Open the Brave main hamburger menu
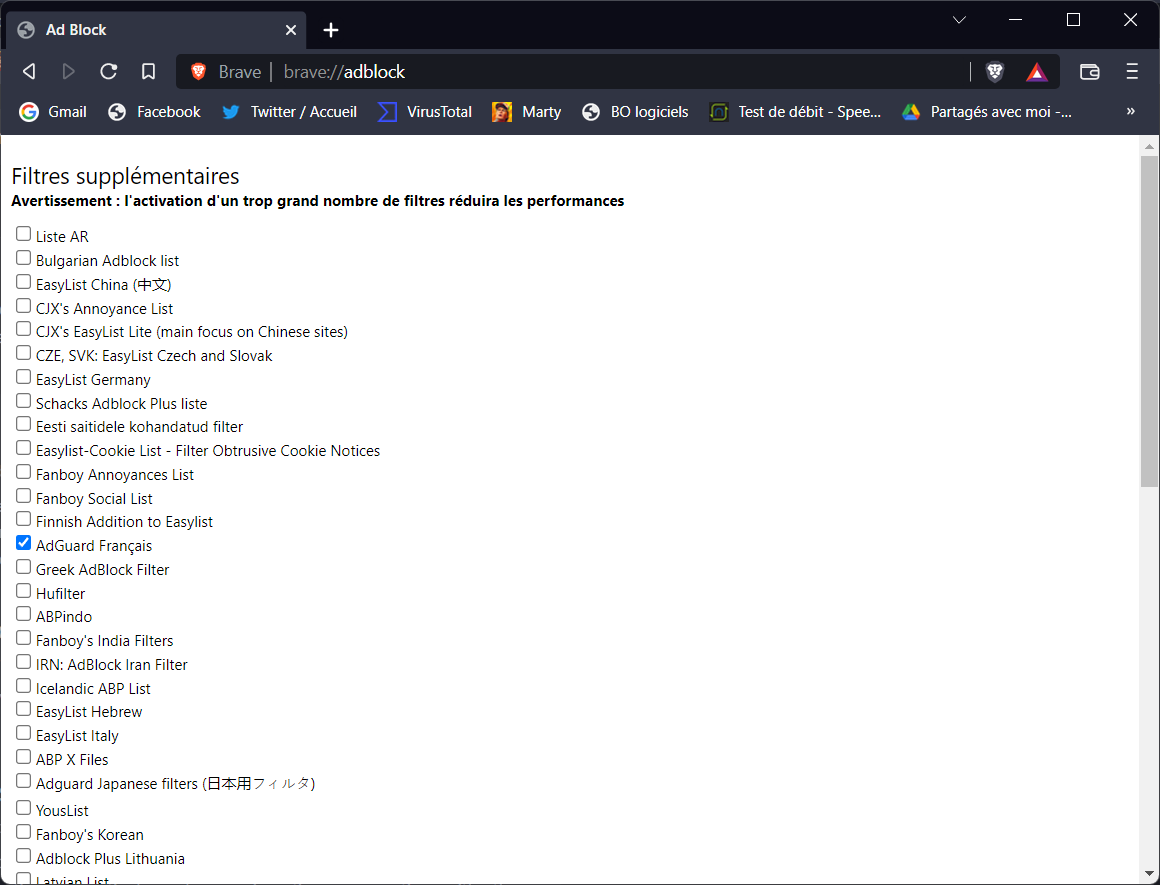This screenshot has width=1160, height=885. tap(1132, 72)
